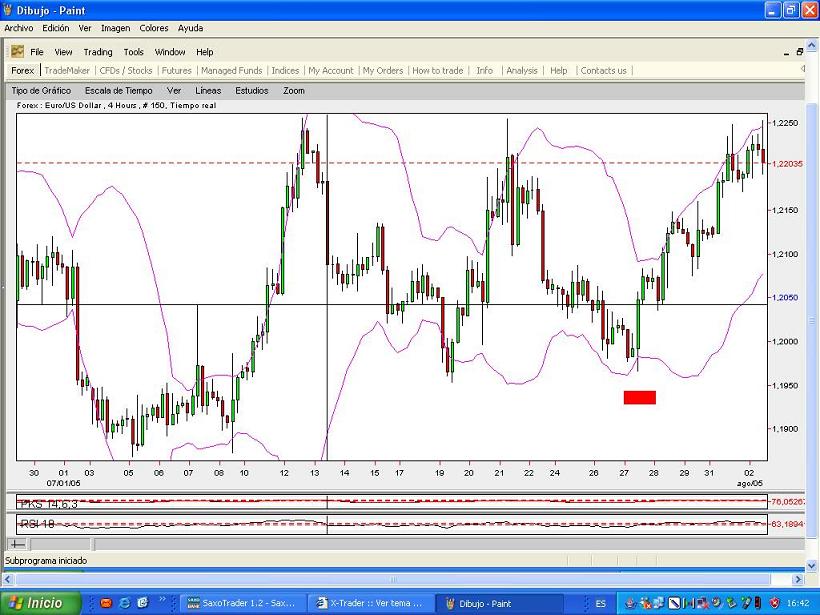
Task: Switch to the CFDs / Stocks tab
Action: click(126, 71)
